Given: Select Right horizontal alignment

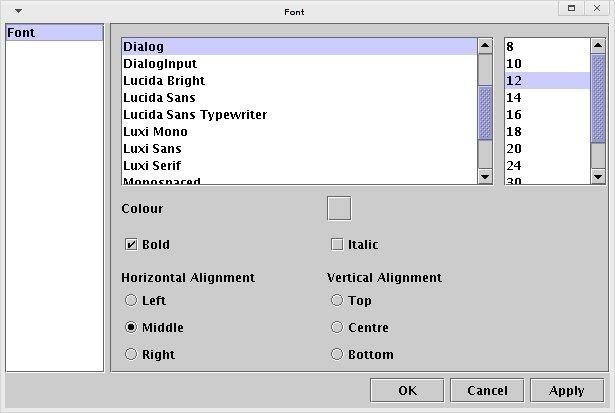Looking at the screenshot, I should click(x=131, y=354).
